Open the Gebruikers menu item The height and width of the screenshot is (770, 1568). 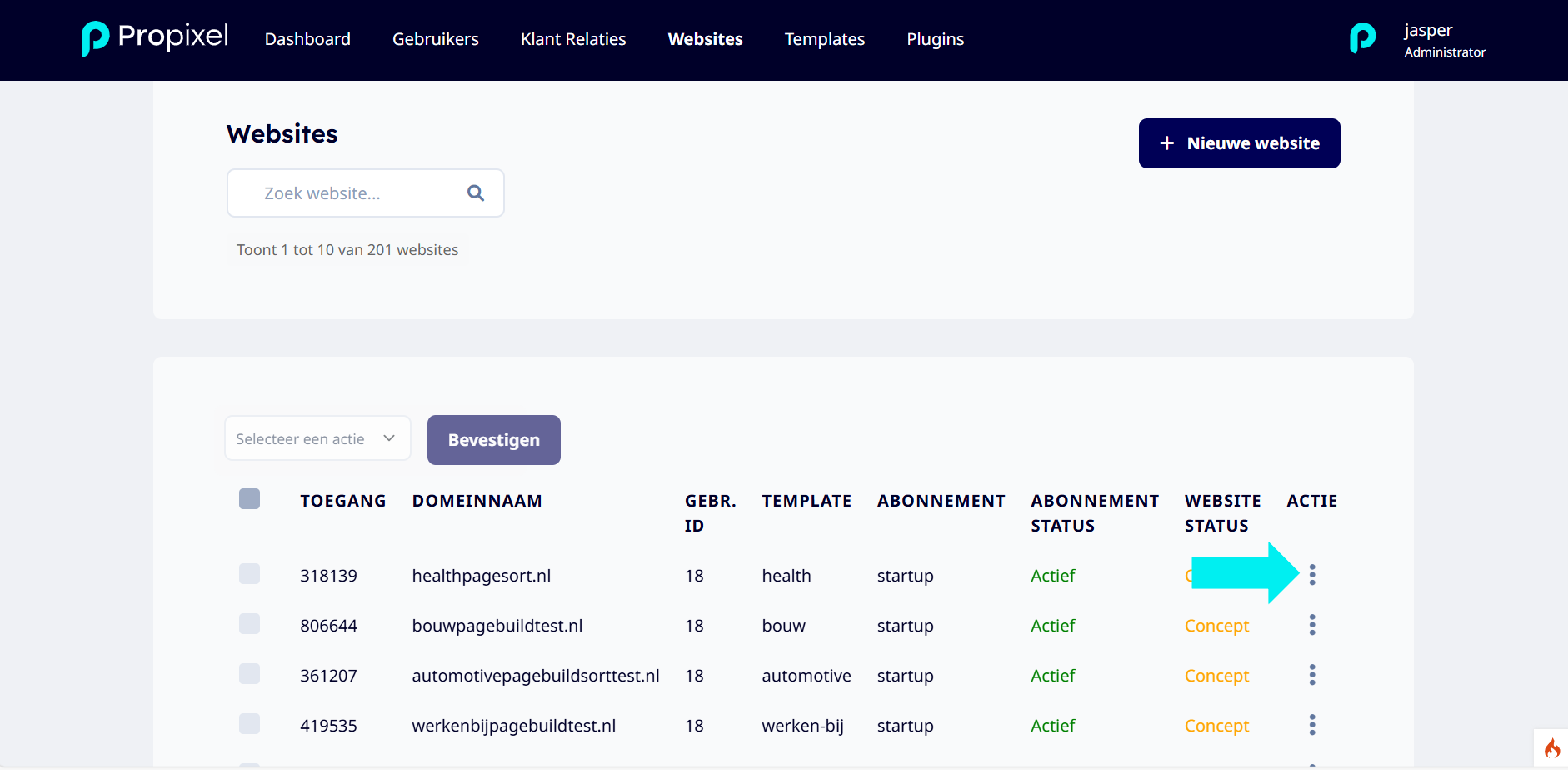[436, 39]
